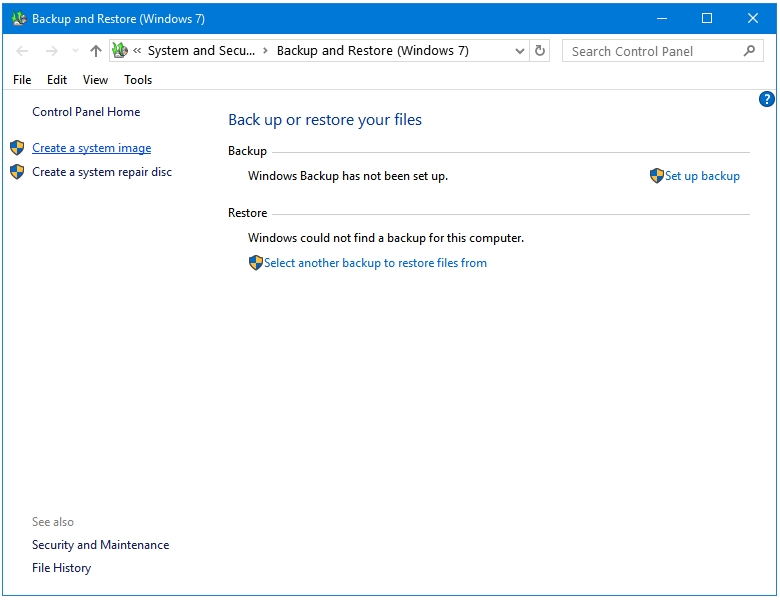
Task: Click the 'Backup' section heading
Action: click(x=247, y=151)
